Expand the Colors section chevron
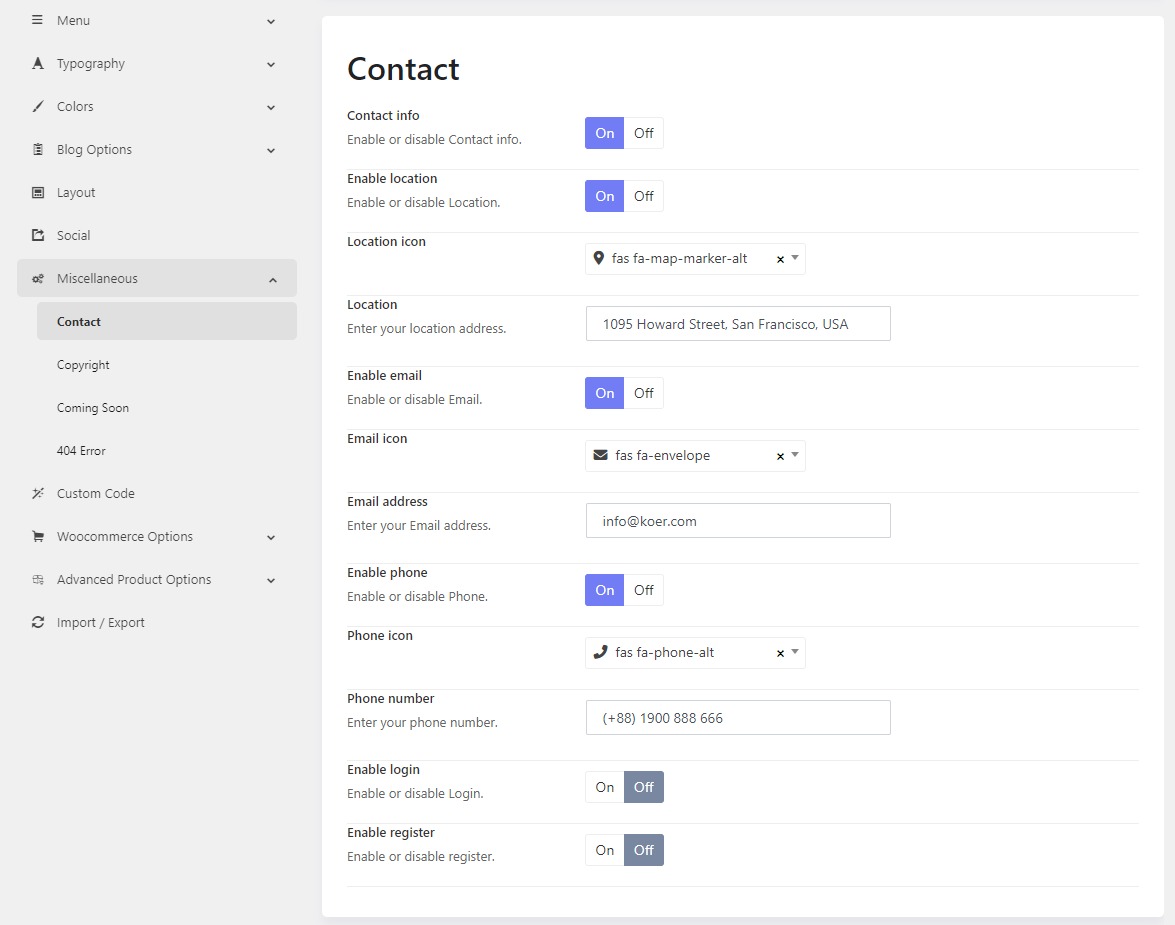Image resolution: width=1175 pixels, height=925 pixels. [x=271, y=108]
